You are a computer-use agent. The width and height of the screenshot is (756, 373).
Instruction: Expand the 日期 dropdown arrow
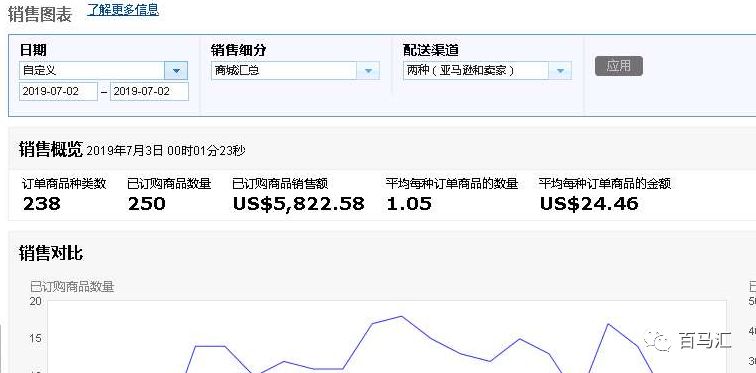(x=176, y=71)
